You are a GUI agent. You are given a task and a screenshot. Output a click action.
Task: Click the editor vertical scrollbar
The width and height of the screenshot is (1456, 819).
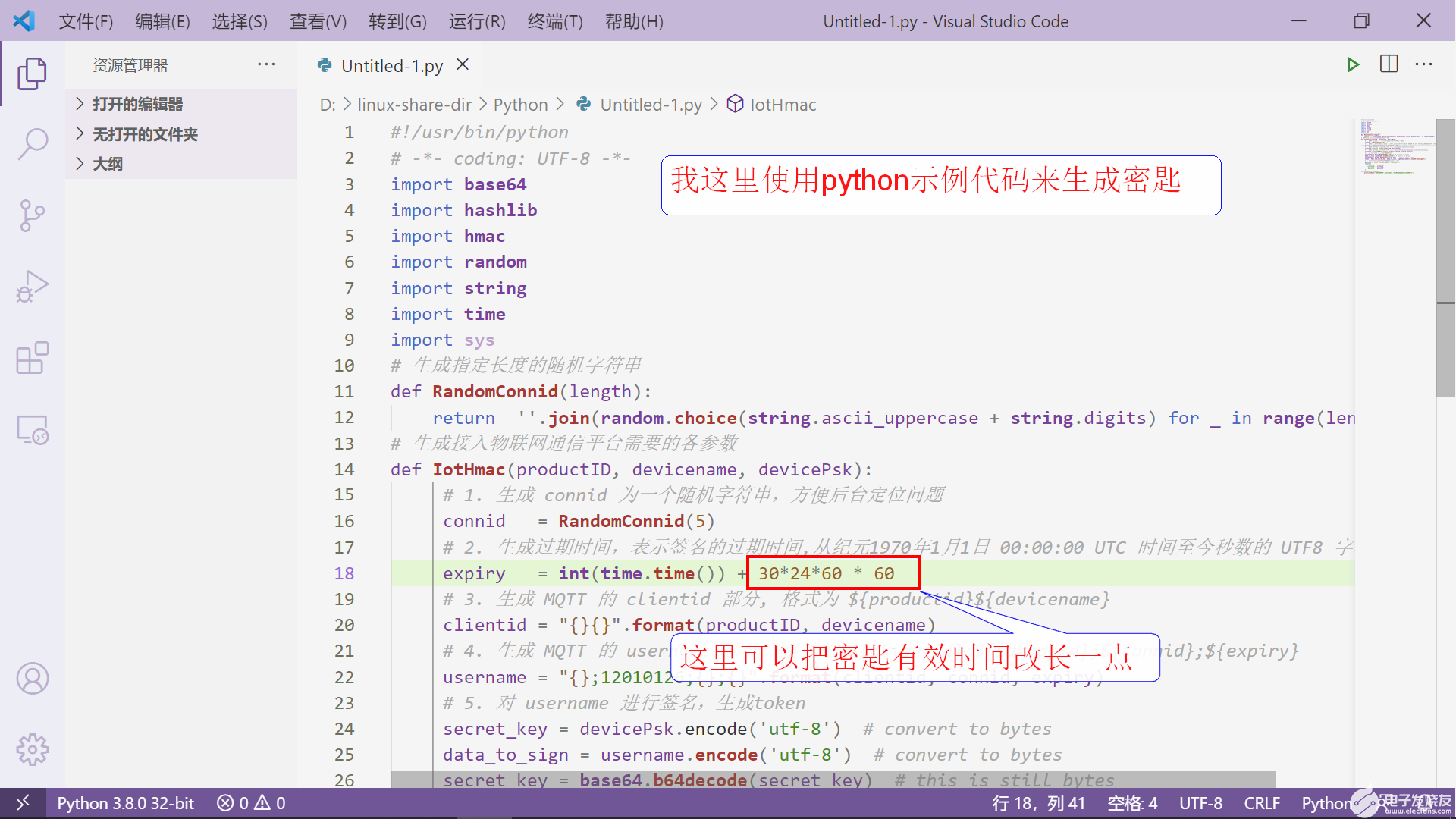pyautogui.click(x=1445, y=258)
